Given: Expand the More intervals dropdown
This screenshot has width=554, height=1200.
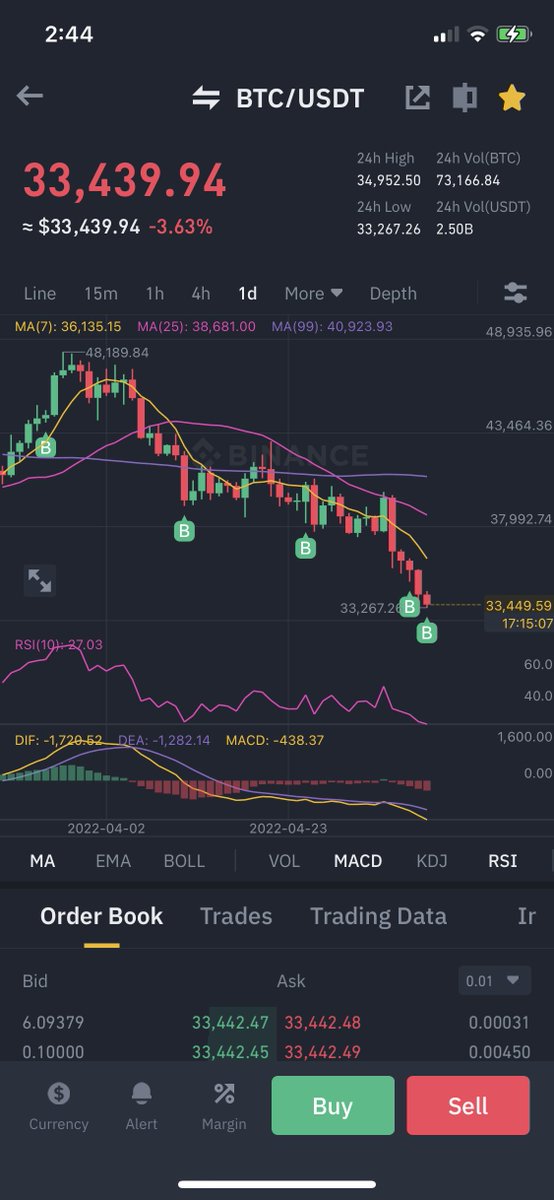Looking at the screenshot, I should click(x=313, y=293).
